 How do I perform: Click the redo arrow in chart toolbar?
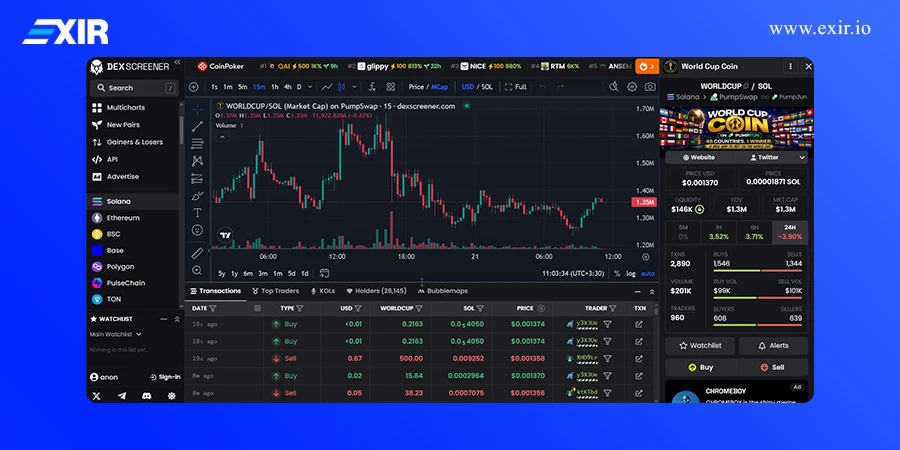click(560, 87)
